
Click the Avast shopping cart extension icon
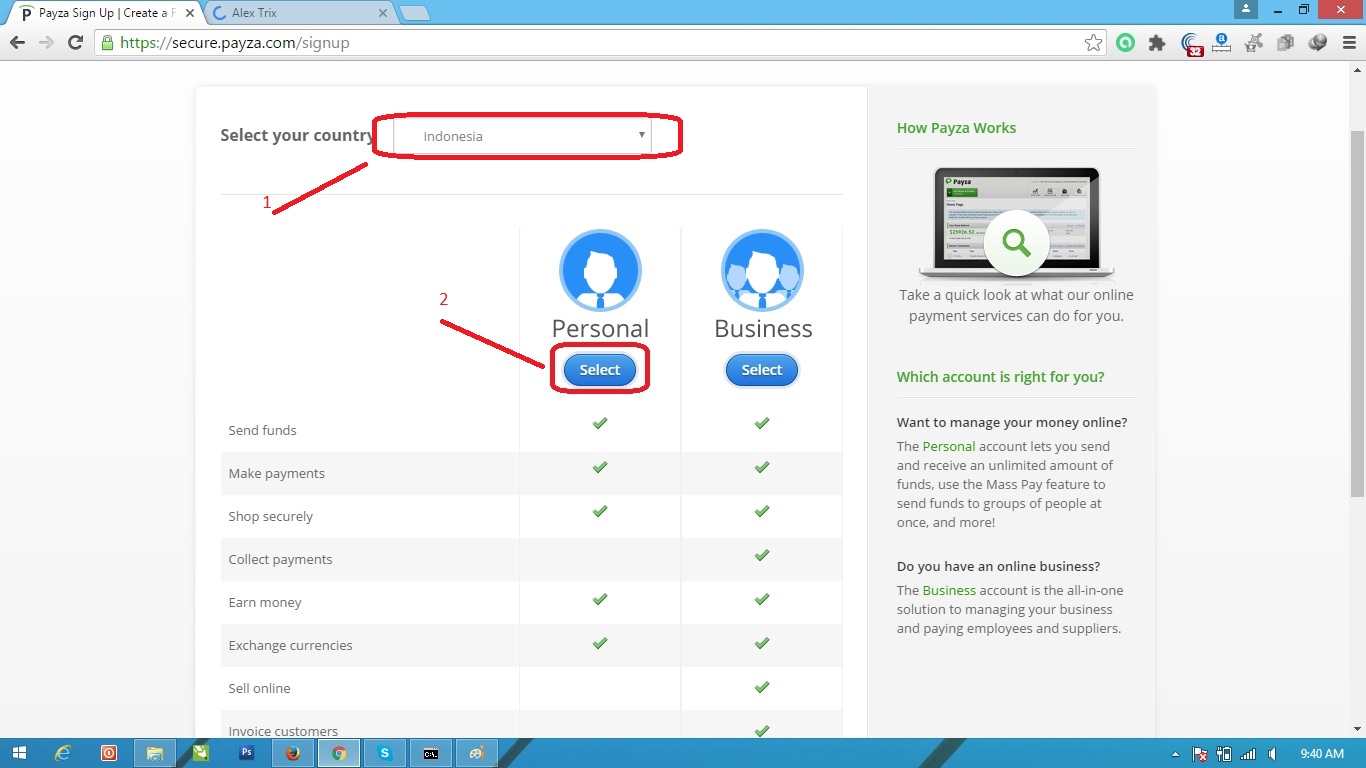pos(1254,43)
